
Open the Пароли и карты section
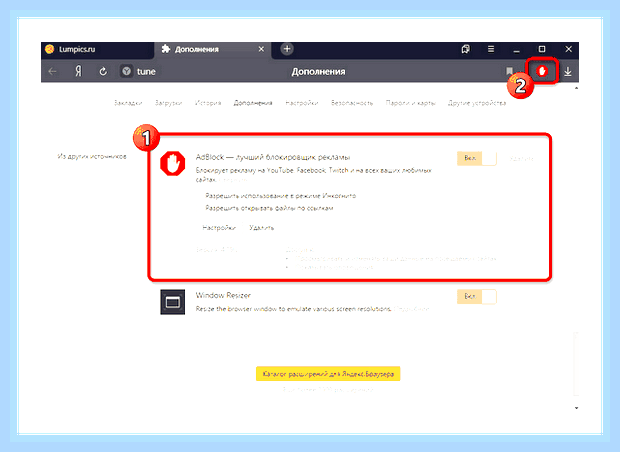(x=410, y=103)
